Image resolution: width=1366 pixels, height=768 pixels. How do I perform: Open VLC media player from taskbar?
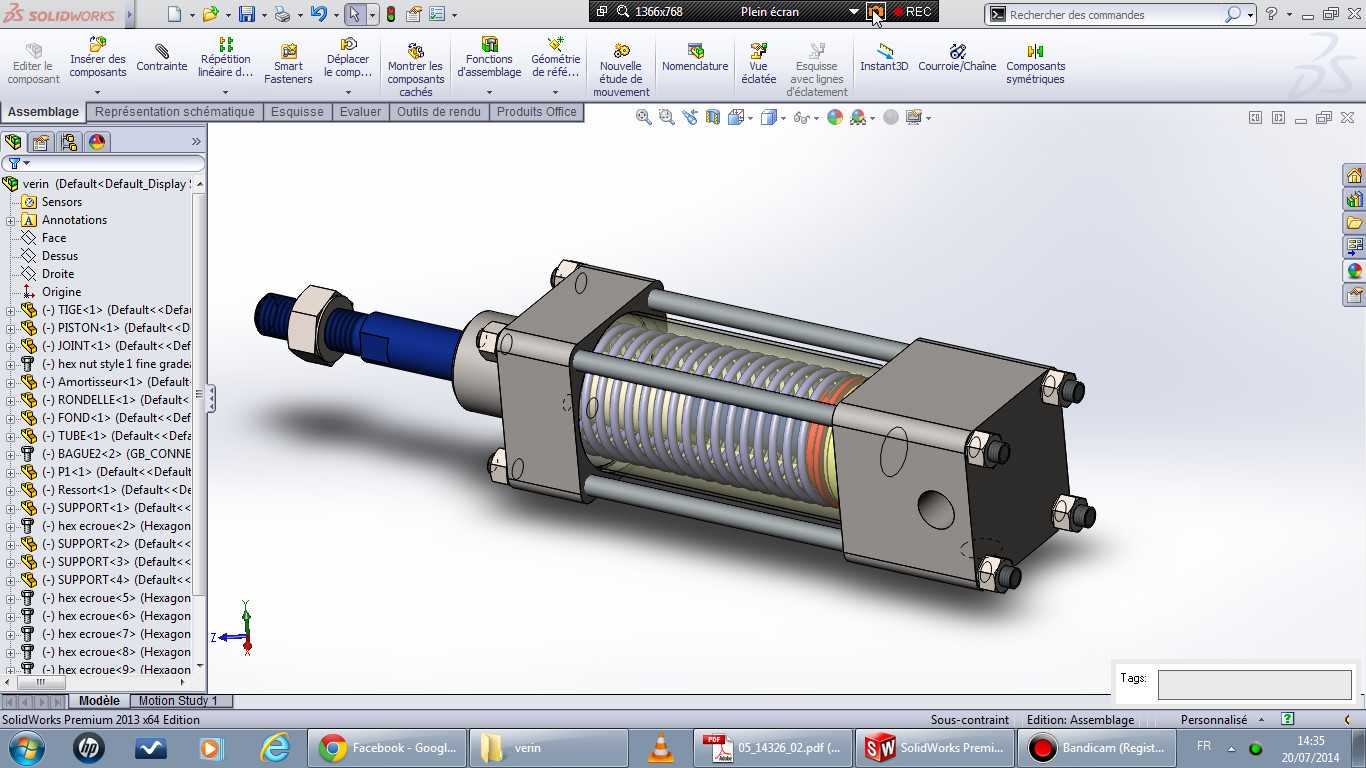click(x=661, y=748)
